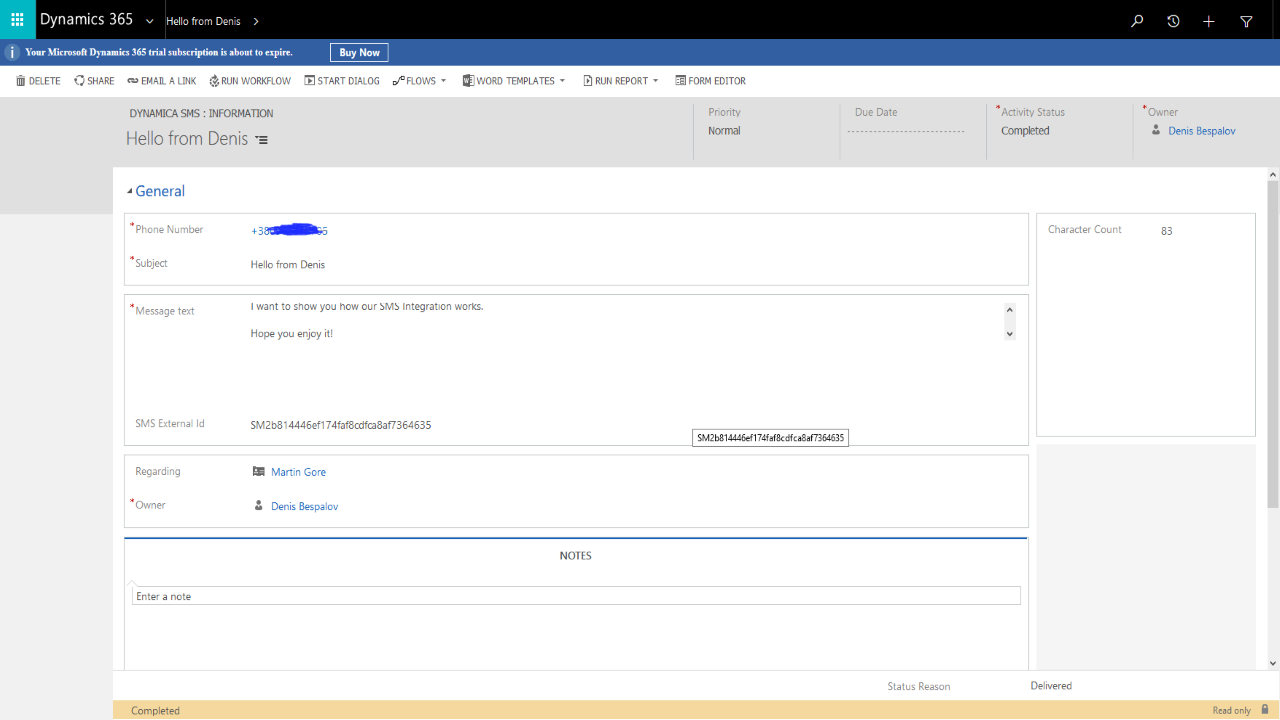Open the app launcher waffle icon
Viewport: 1280px width, 720px height.
(x=17, y=20)
